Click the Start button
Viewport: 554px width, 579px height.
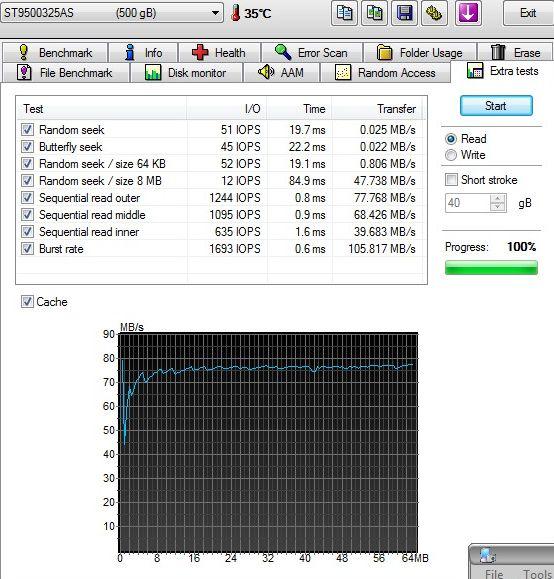click(496, 106)
